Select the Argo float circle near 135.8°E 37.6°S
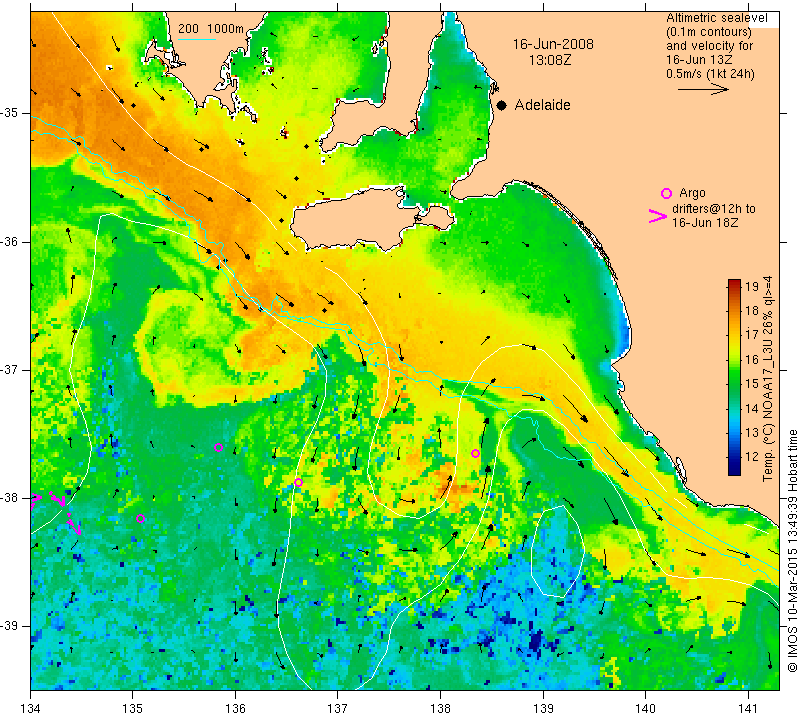This screenshot has height=720, width=800. point(218,448)
